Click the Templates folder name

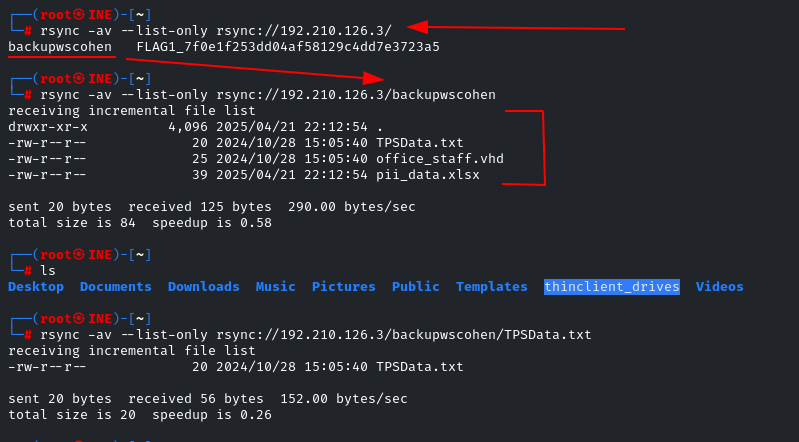click(x=492, y=287)
